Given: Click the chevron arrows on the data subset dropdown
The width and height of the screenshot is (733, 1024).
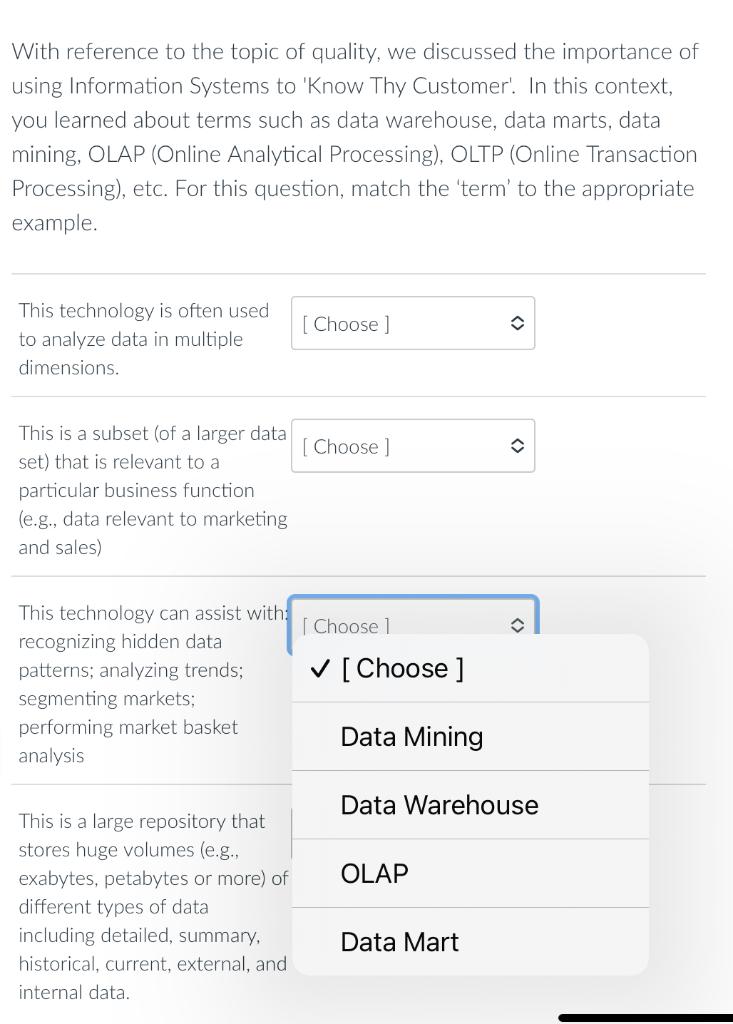Looking at the screenshot, I should 516,446.
